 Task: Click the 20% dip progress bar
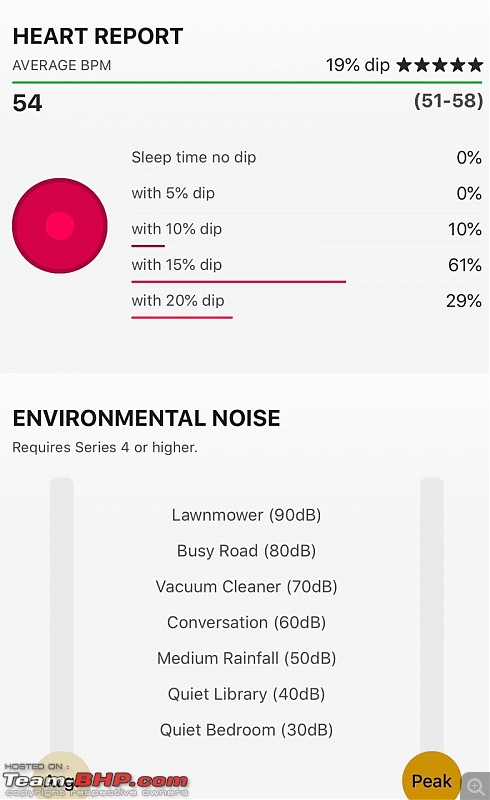coord(182,317)
